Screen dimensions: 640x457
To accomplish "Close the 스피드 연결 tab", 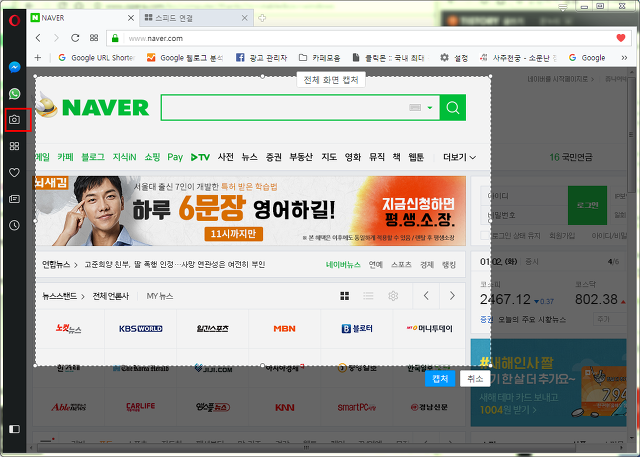I will click(x=244, y=18).
